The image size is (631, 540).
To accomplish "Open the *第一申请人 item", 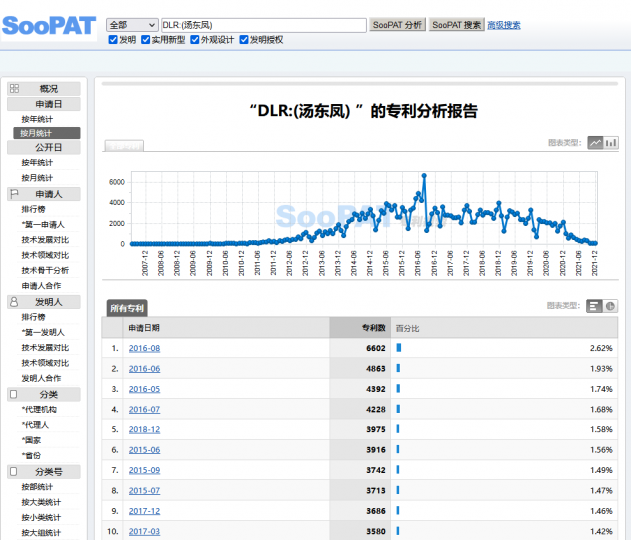I will 43,225.
